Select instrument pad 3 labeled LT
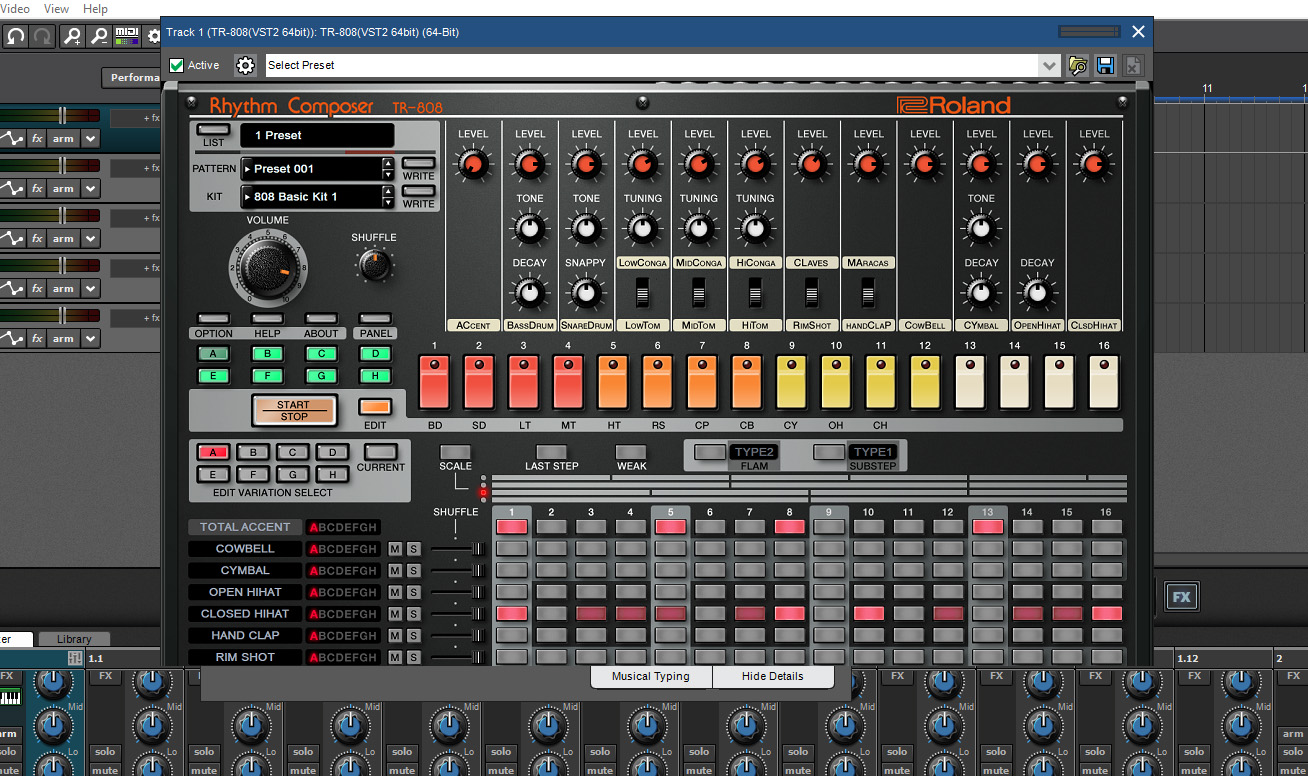 tap(524, 382)
